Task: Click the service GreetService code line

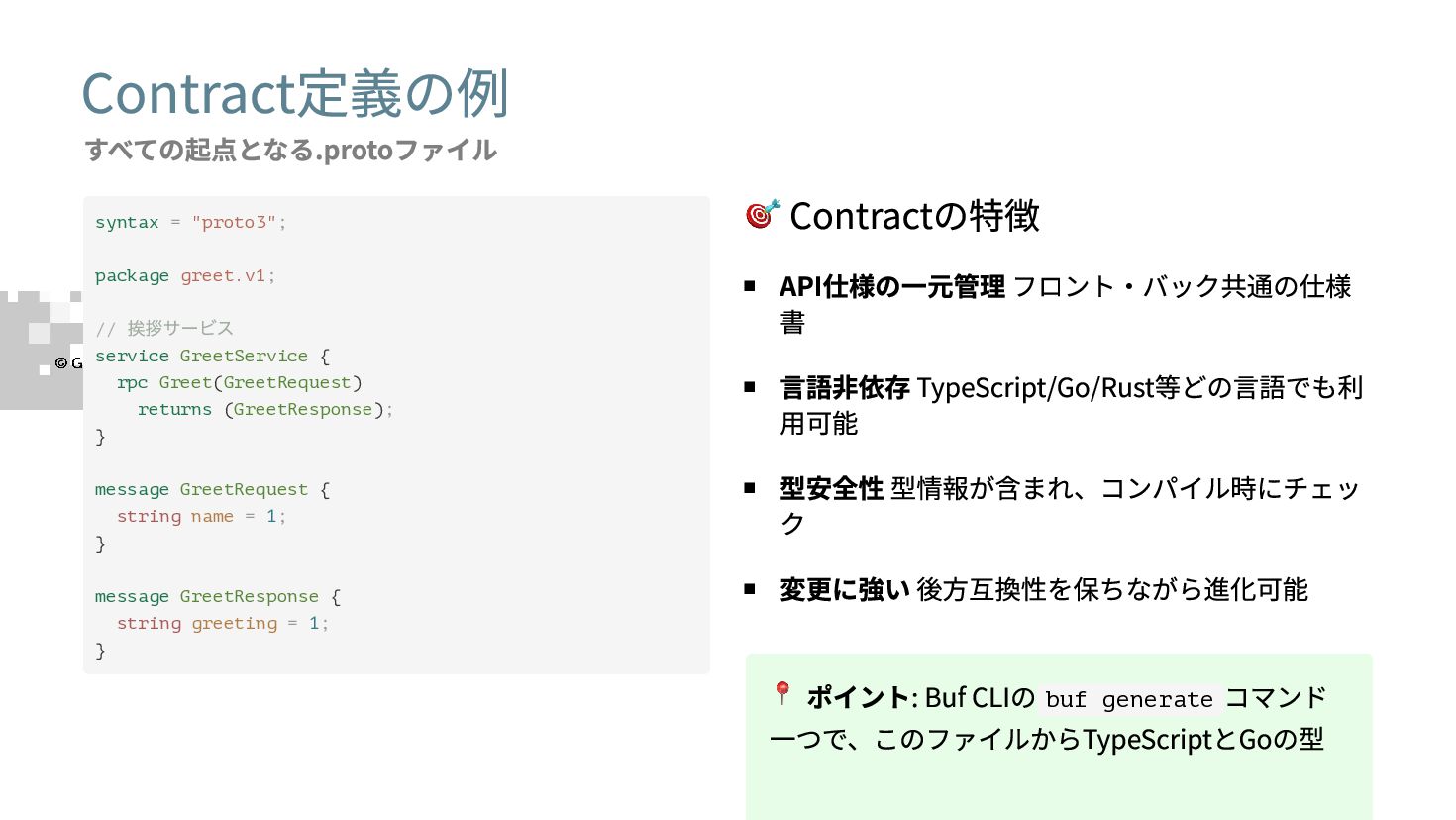Action: [213, 356]
